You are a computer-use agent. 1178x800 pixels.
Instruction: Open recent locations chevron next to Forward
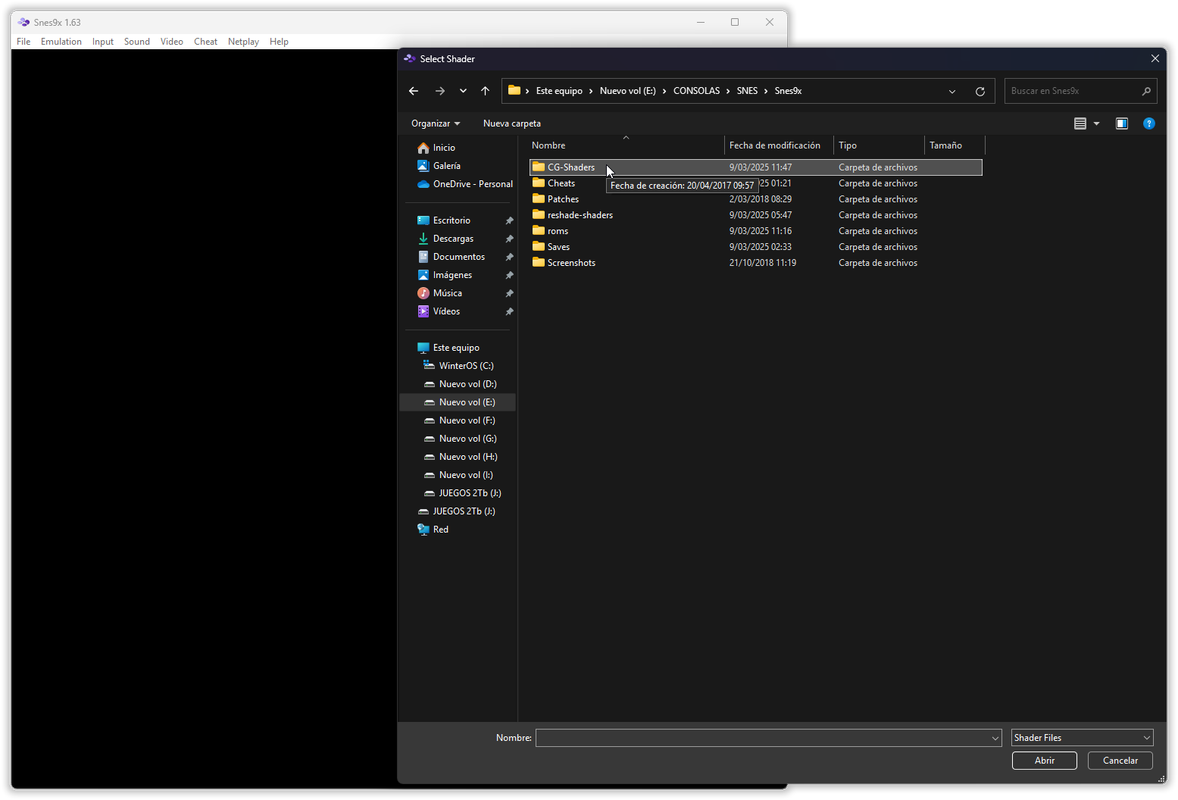463,91
